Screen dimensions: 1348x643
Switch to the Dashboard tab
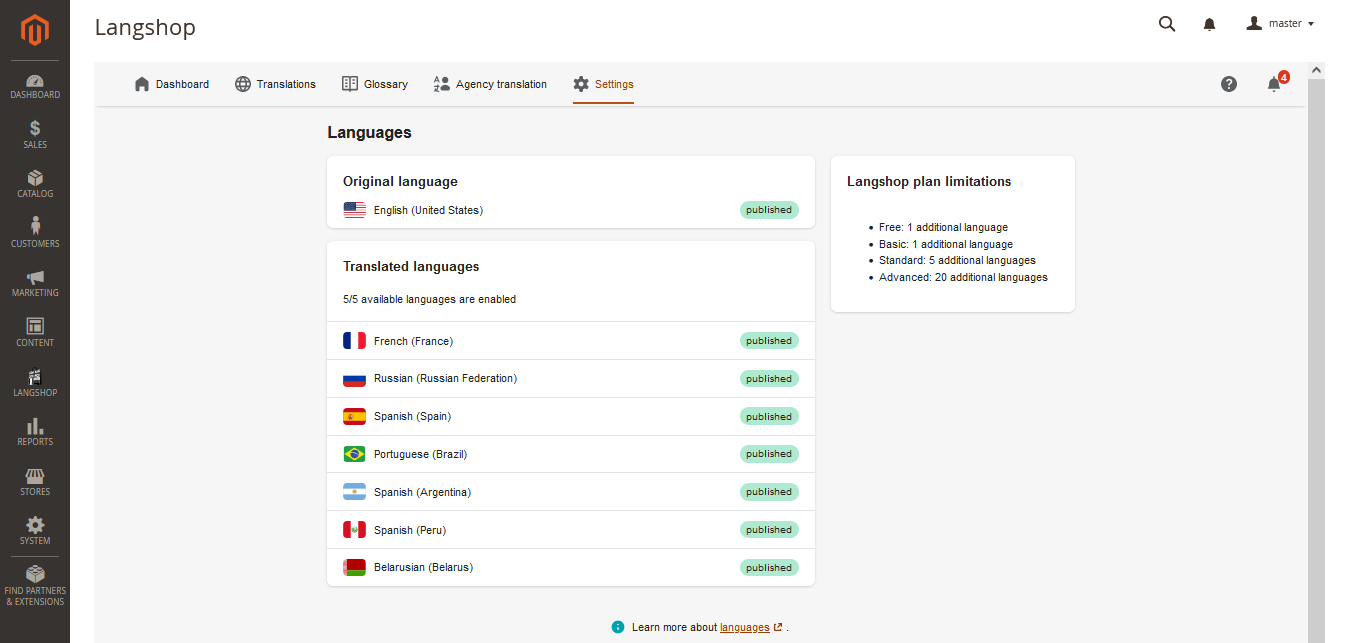(x=172, y=84)
